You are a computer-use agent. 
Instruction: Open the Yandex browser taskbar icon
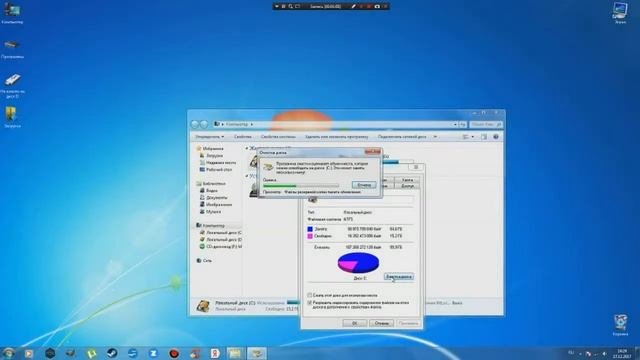215,353
